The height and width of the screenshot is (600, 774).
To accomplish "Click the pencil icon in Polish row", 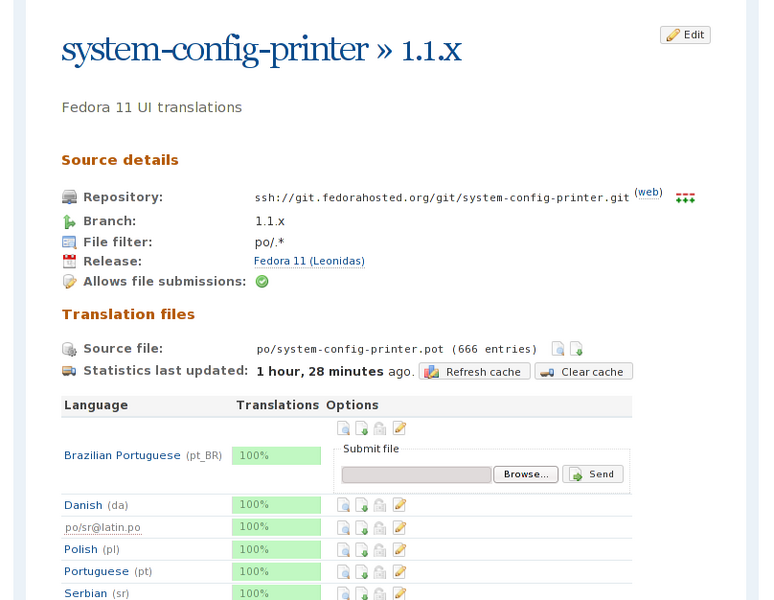I will 399,550.
